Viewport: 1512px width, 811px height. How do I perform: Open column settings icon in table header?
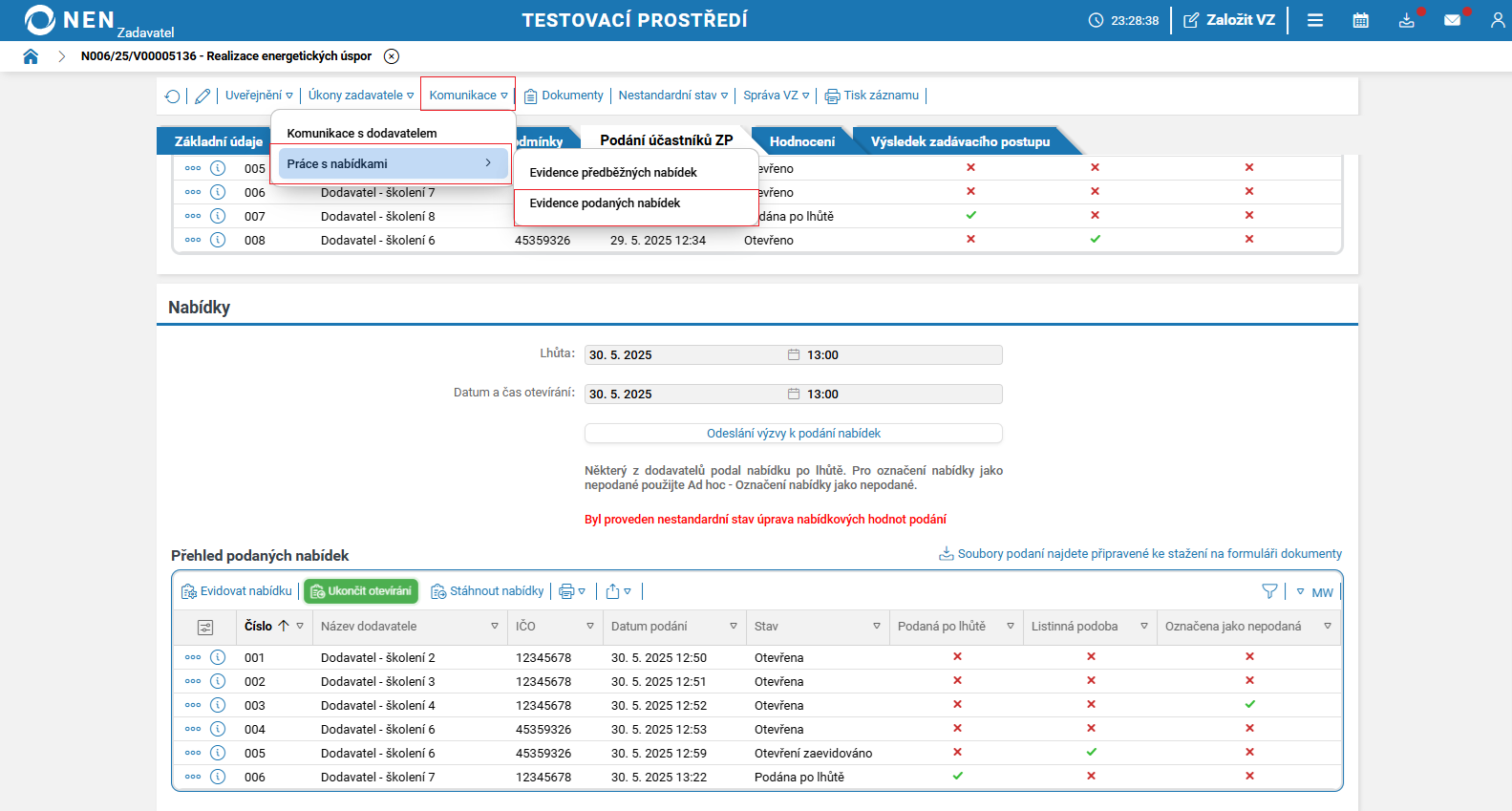(205, 627)
